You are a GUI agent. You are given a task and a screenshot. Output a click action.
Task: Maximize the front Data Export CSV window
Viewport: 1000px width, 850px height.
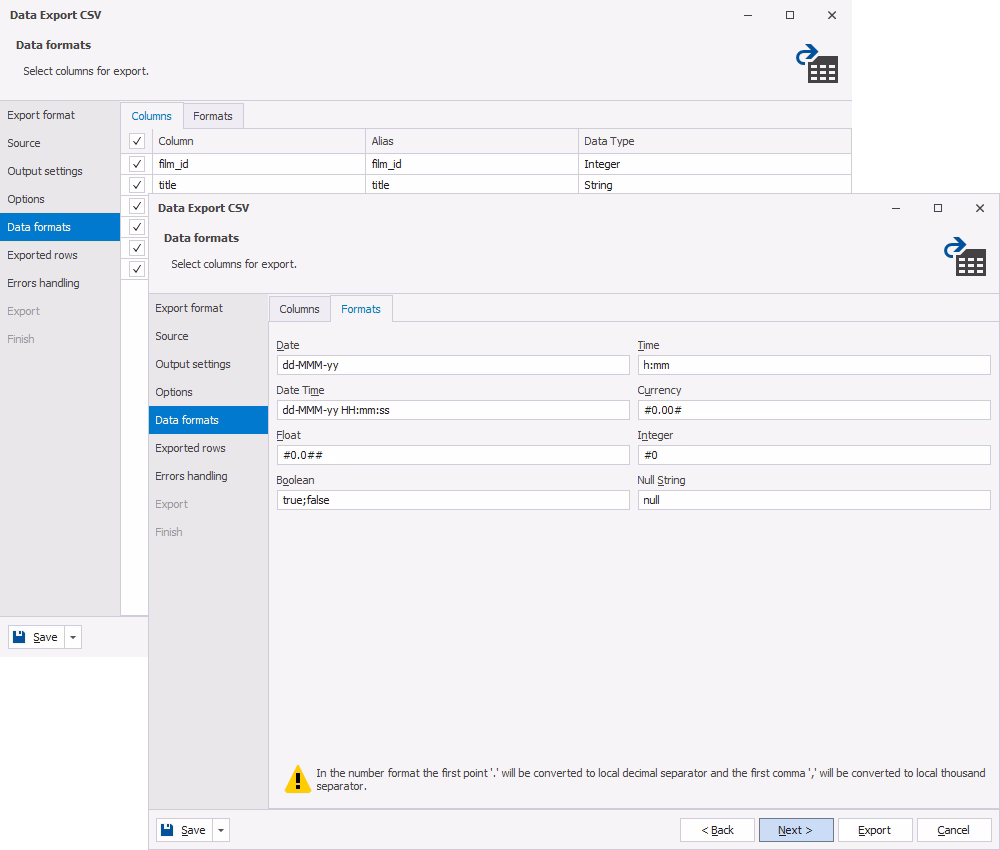coord(938,208)
